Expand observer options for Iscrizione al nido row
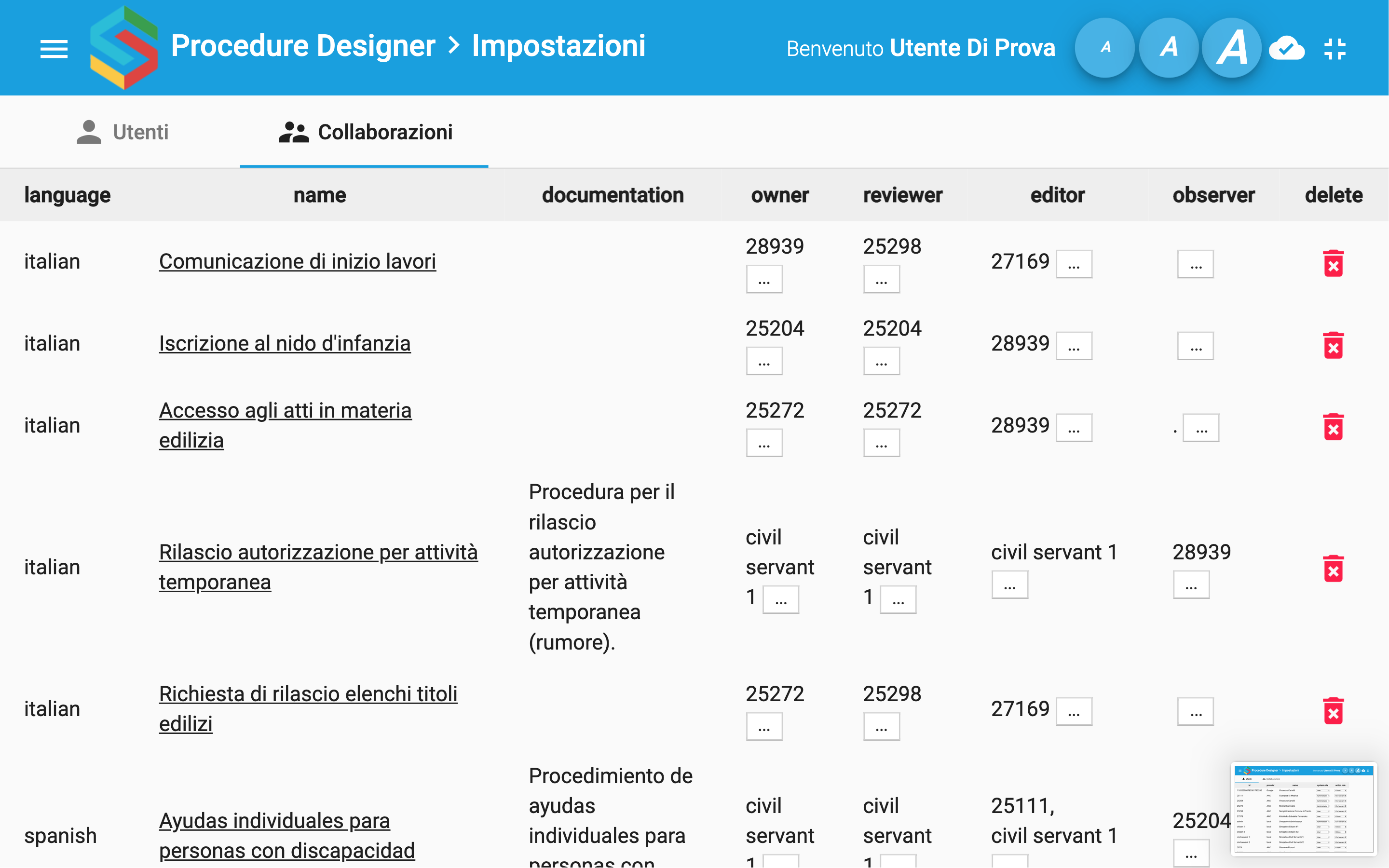 click(x=1195, y=346)
